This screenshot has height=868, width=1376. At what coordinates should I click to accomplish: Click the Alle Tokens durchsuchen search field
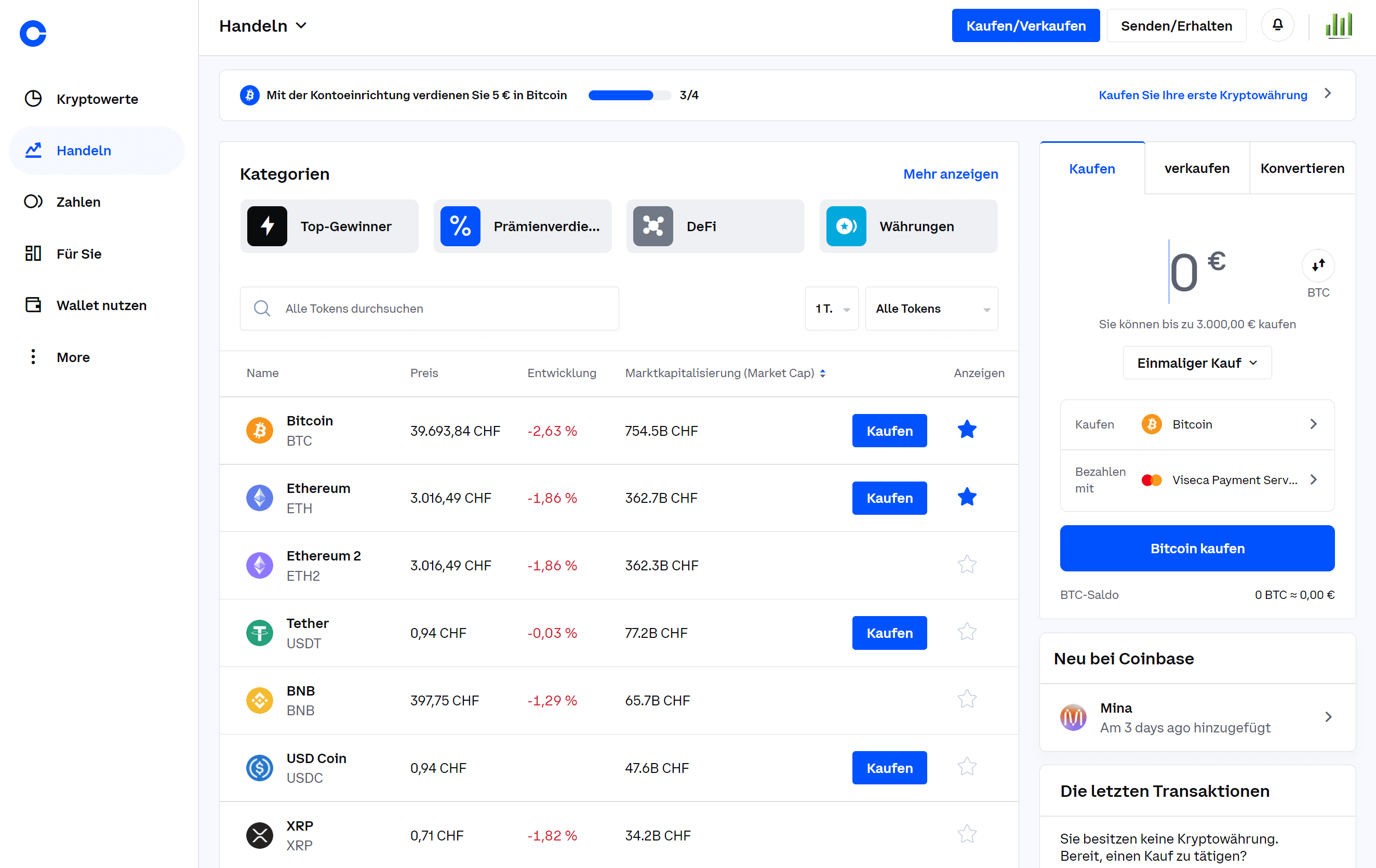(429, 309)
